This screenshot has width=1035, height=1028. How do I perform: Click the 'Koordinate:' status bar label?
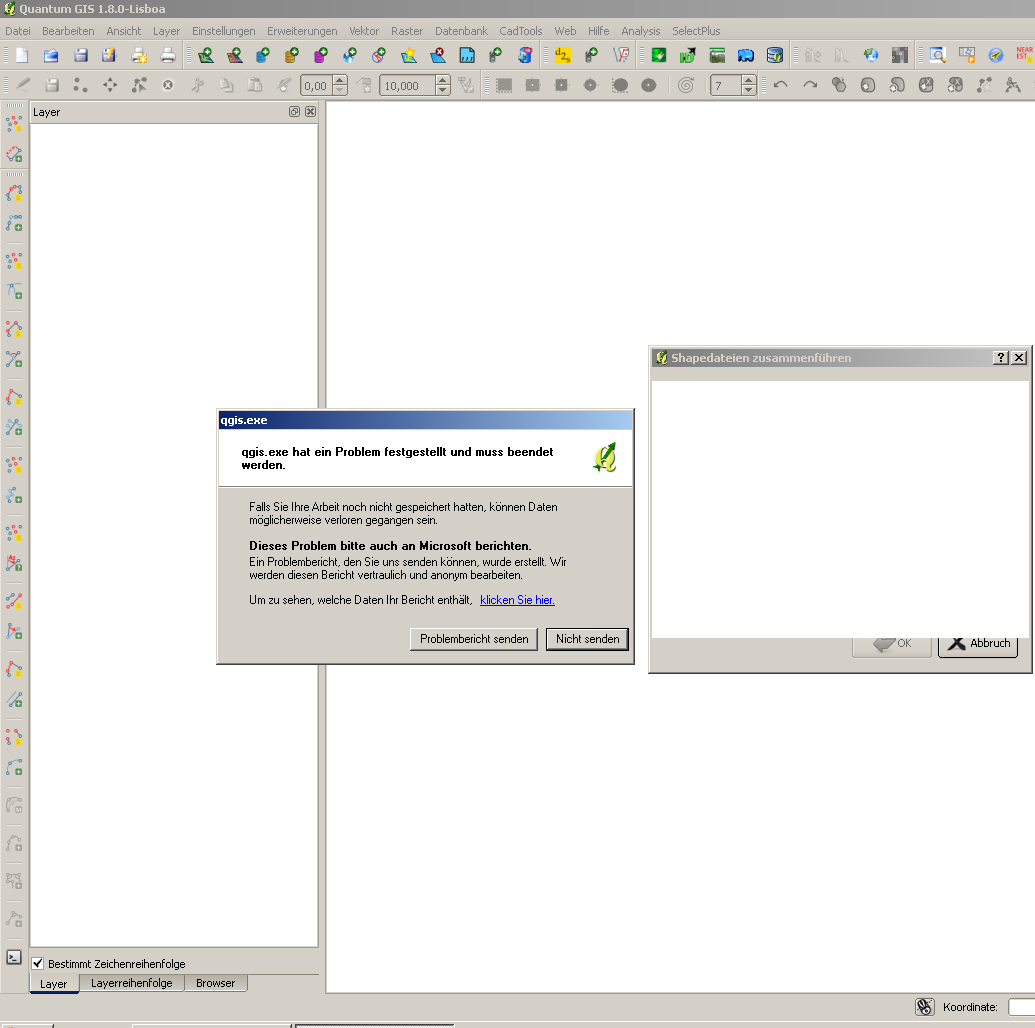tap(970, 1007)
